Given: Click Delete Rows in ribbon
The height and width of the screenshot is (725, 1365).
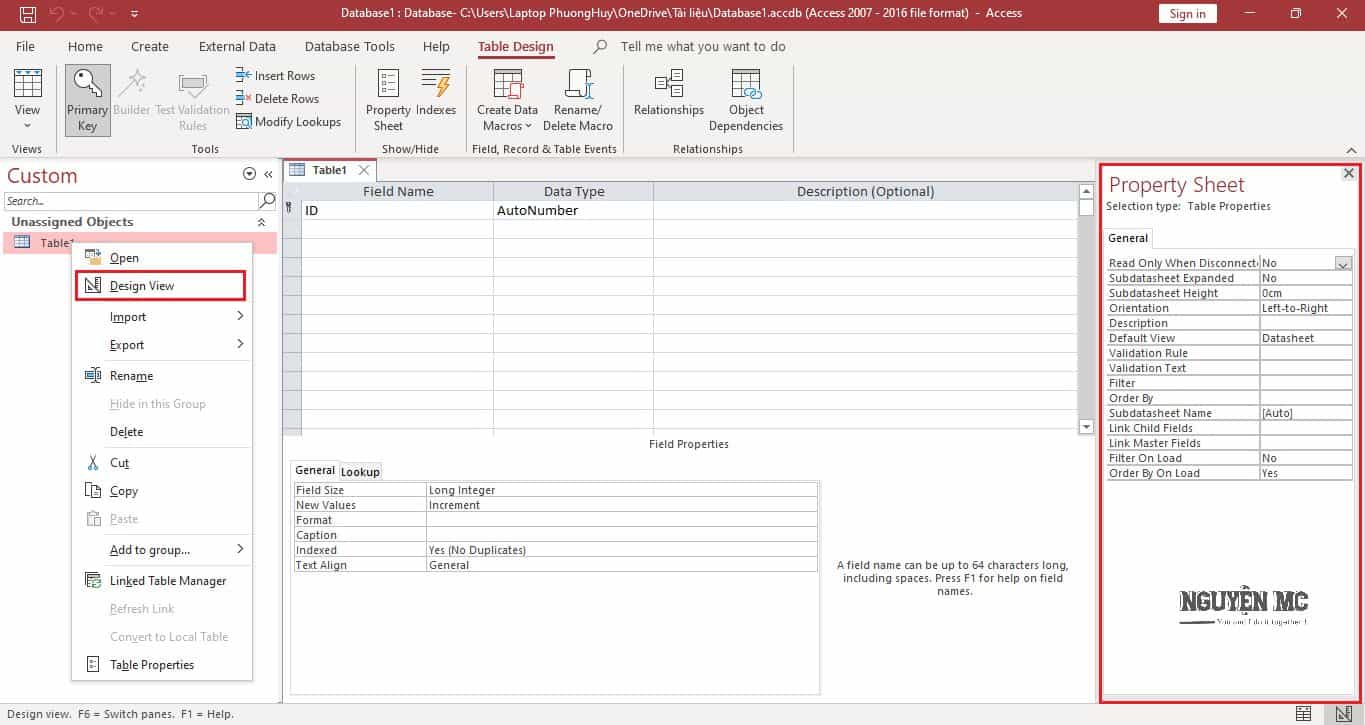Looking at the screenshot, I should (x=277, y=99).
